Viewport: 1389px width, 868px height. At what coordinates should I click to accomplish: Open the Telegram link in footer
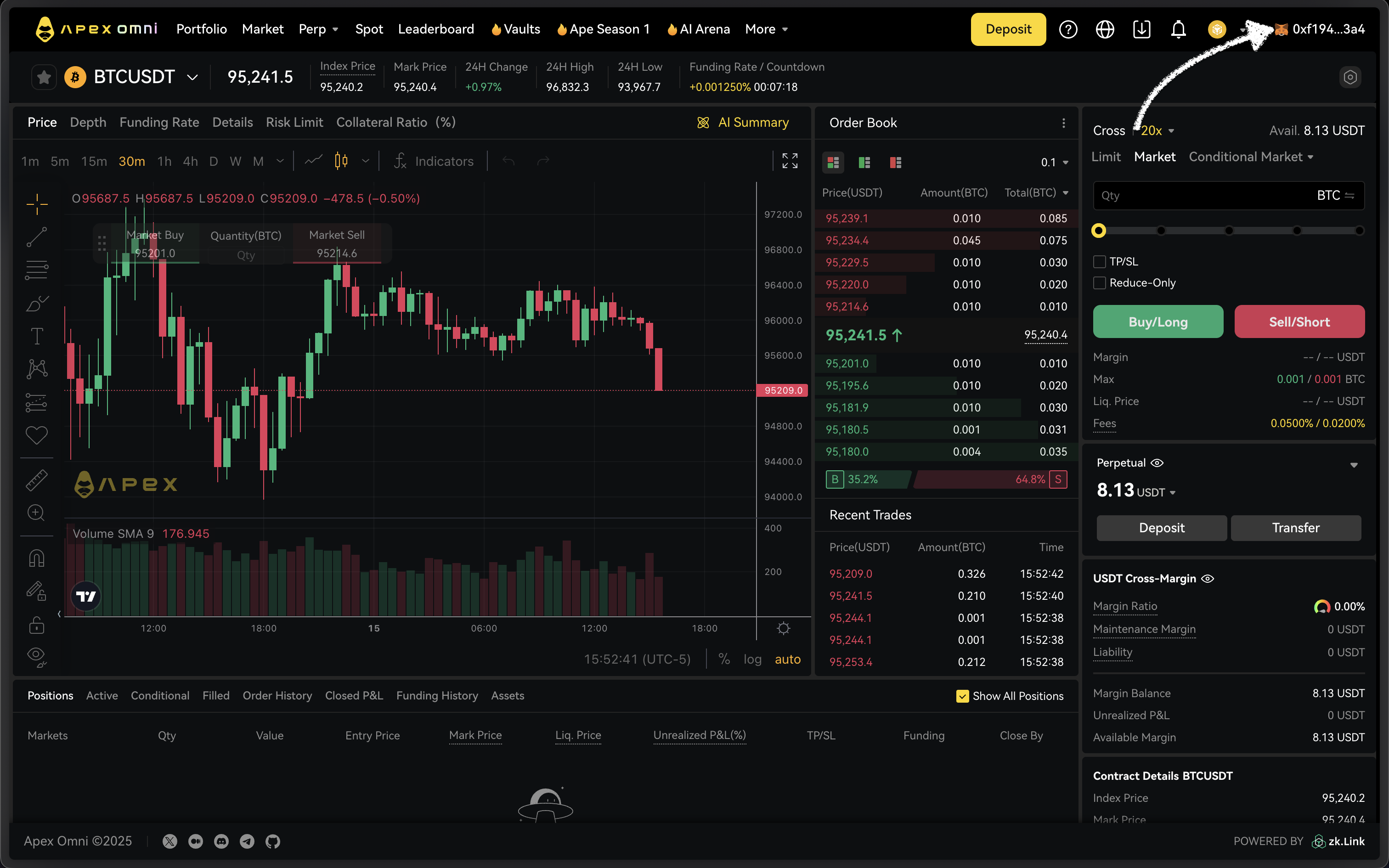[247, 841]
